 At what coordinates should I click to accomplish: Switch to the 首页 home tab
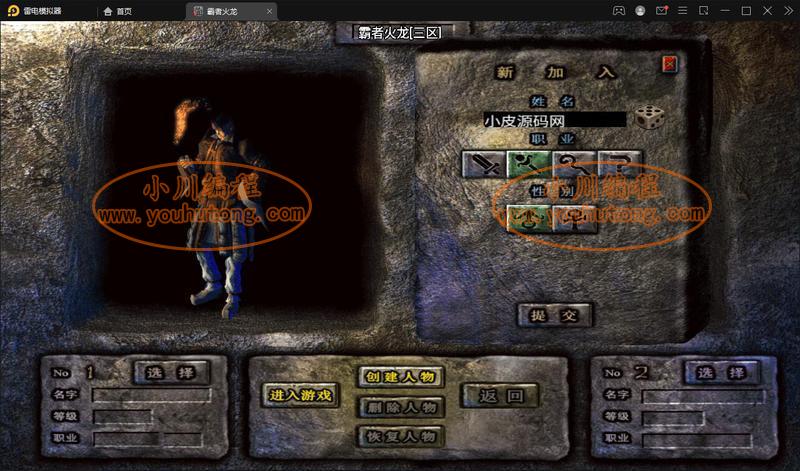pos(118,11)
